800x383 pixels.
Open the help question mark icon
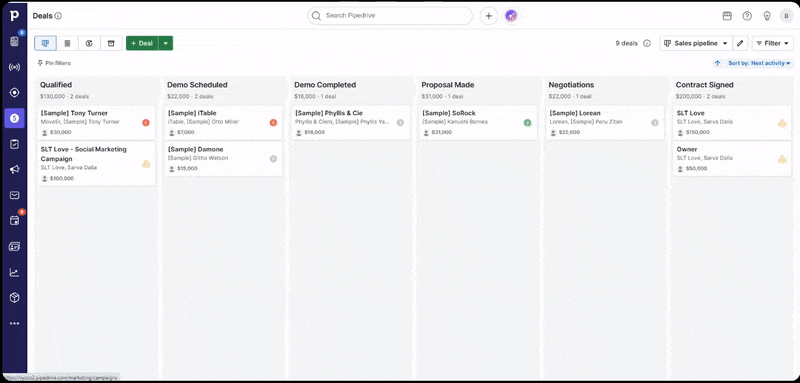747,16
